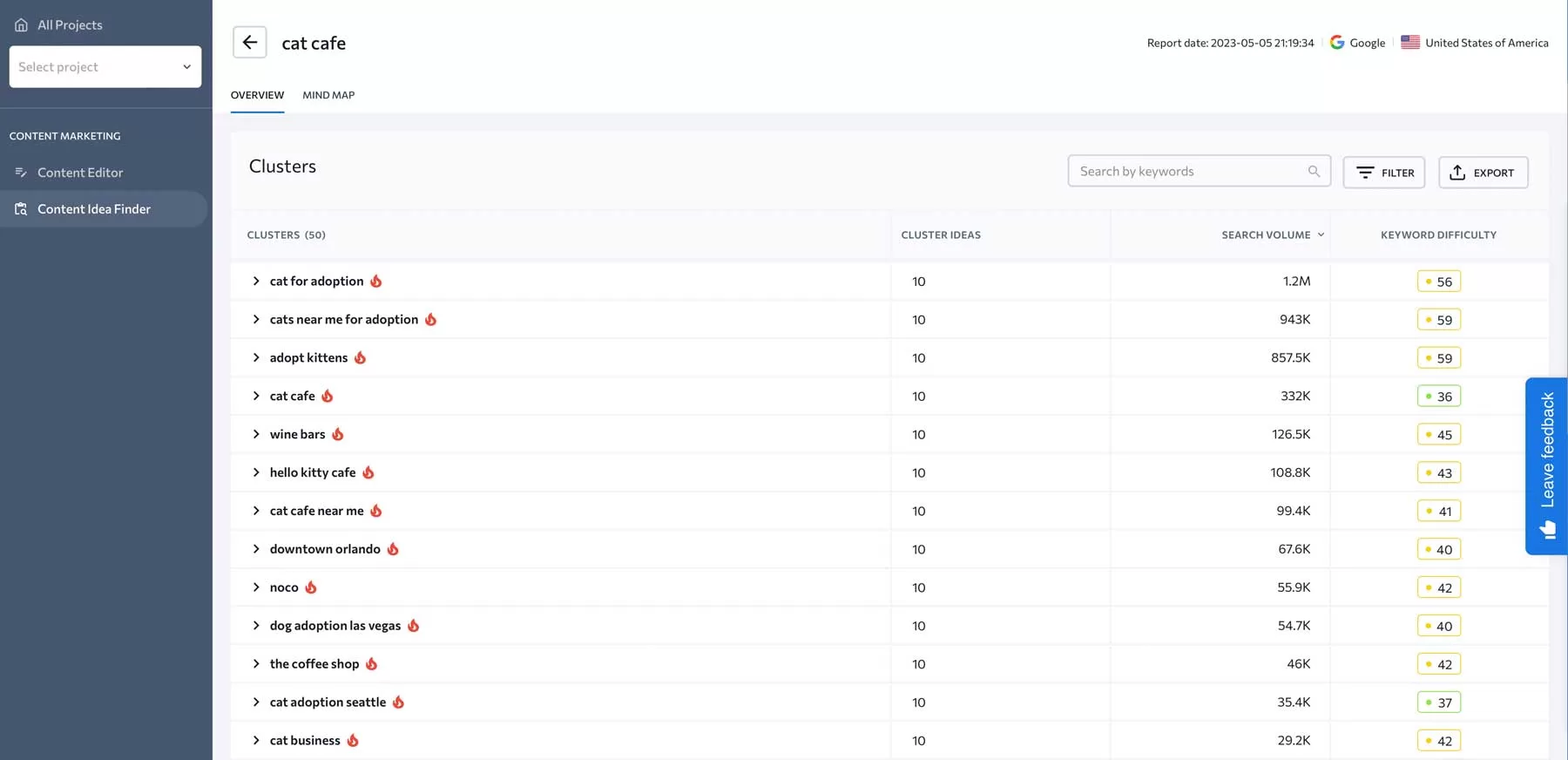Image resolution: width=1568 pixels, height=760 pixels.
Task: Click the back arrow next to cat cafe
Action: [x=249, y=43]
